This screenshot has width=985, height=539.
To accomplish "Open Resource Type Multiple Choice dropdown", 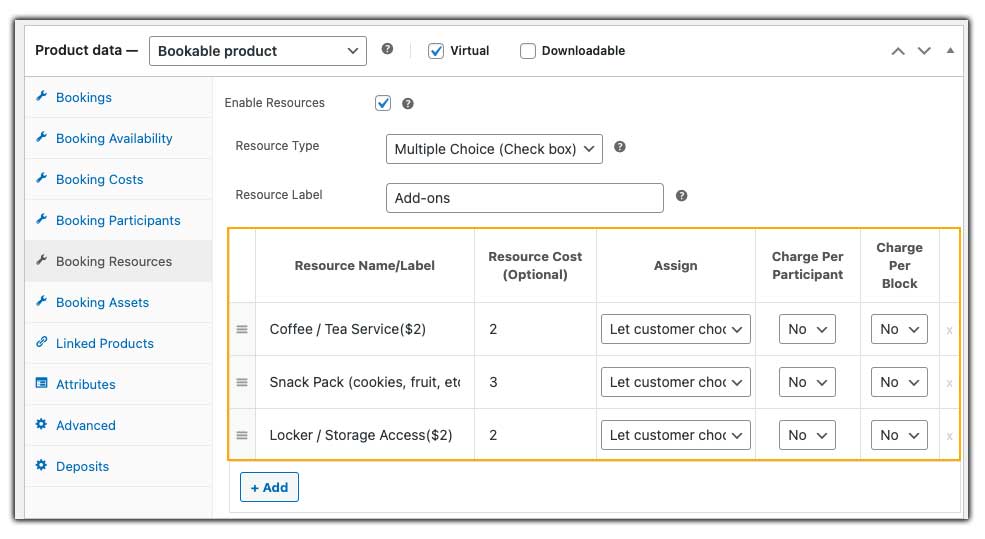I will pos(494,149).
